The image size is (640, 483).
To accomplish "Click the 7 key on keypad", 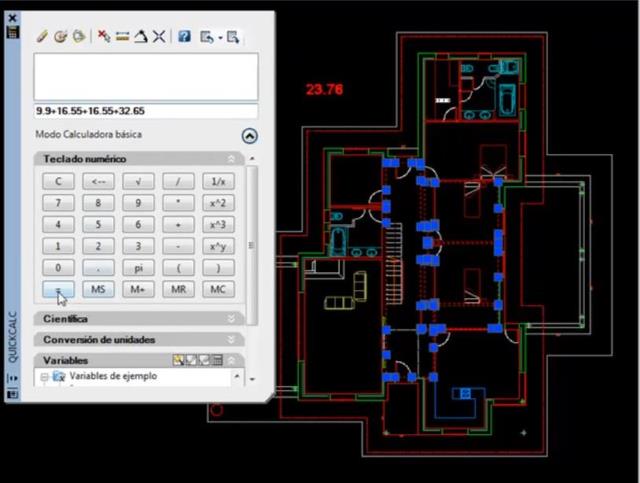I will (x=58, y=203).
